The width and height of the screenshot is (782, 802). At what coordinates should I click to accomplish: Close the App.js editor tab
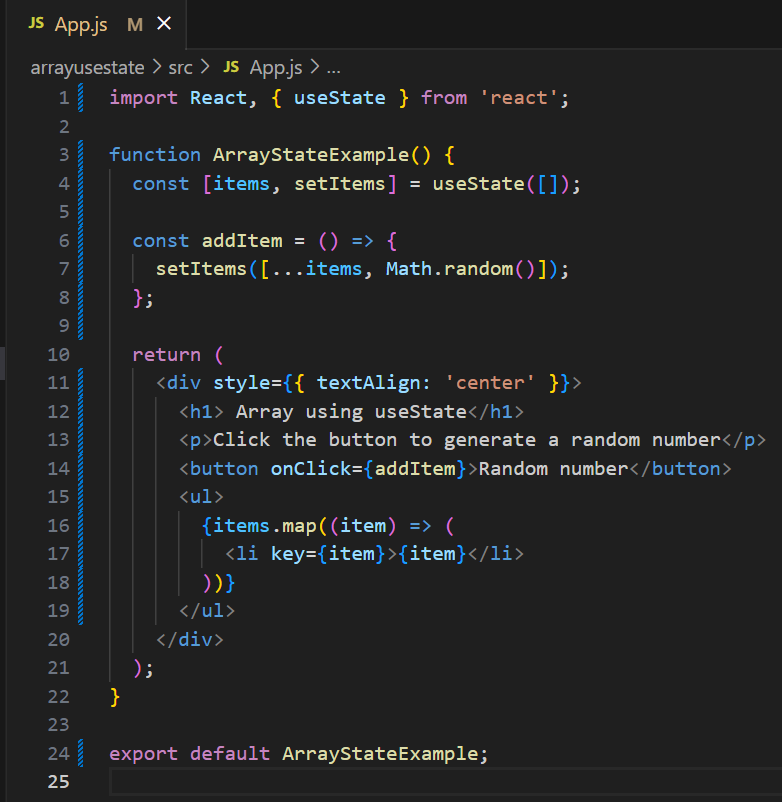(x=164, y=24)
